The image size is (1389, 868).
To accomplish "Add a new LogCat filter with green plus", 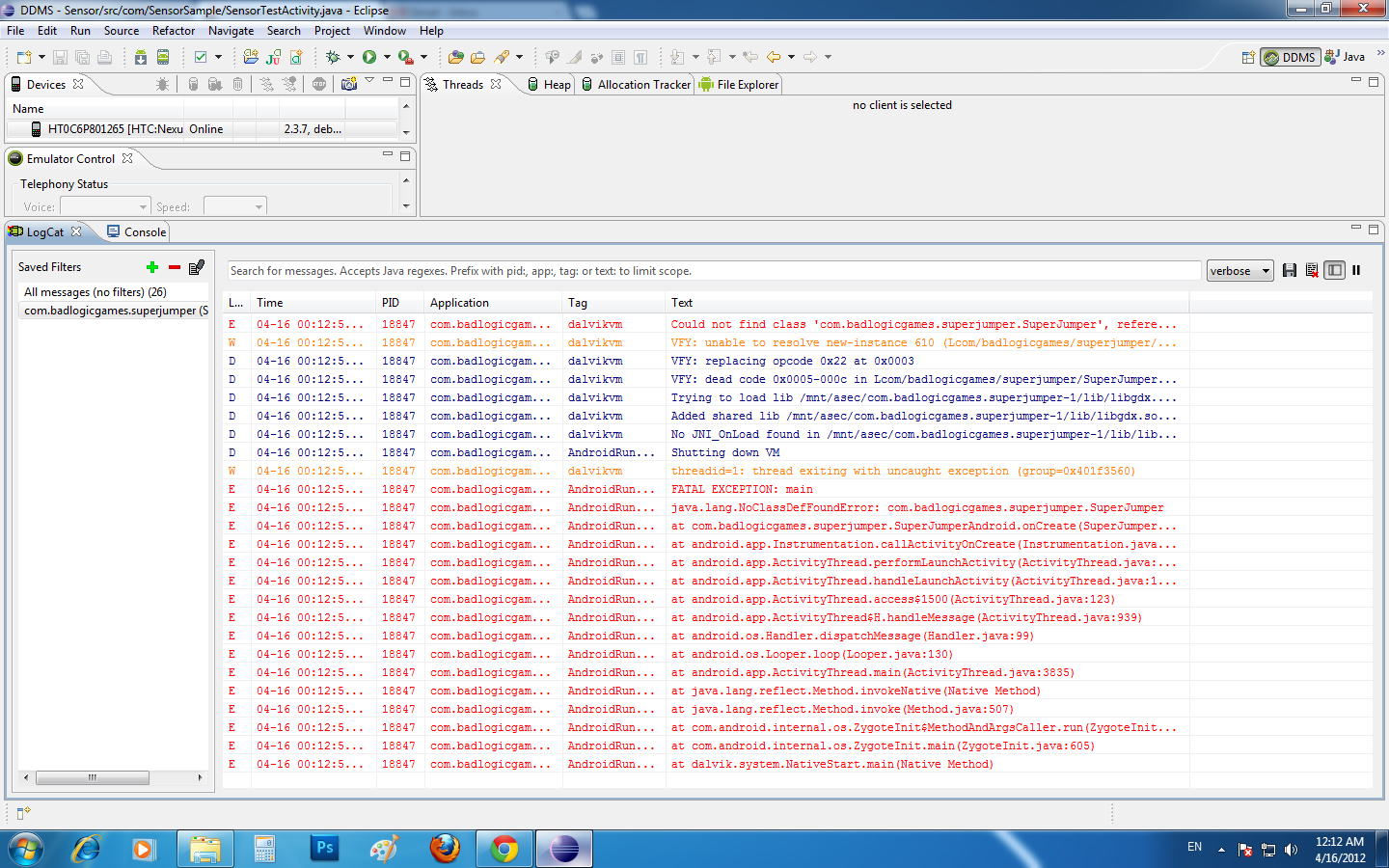I will click(151, 267).
